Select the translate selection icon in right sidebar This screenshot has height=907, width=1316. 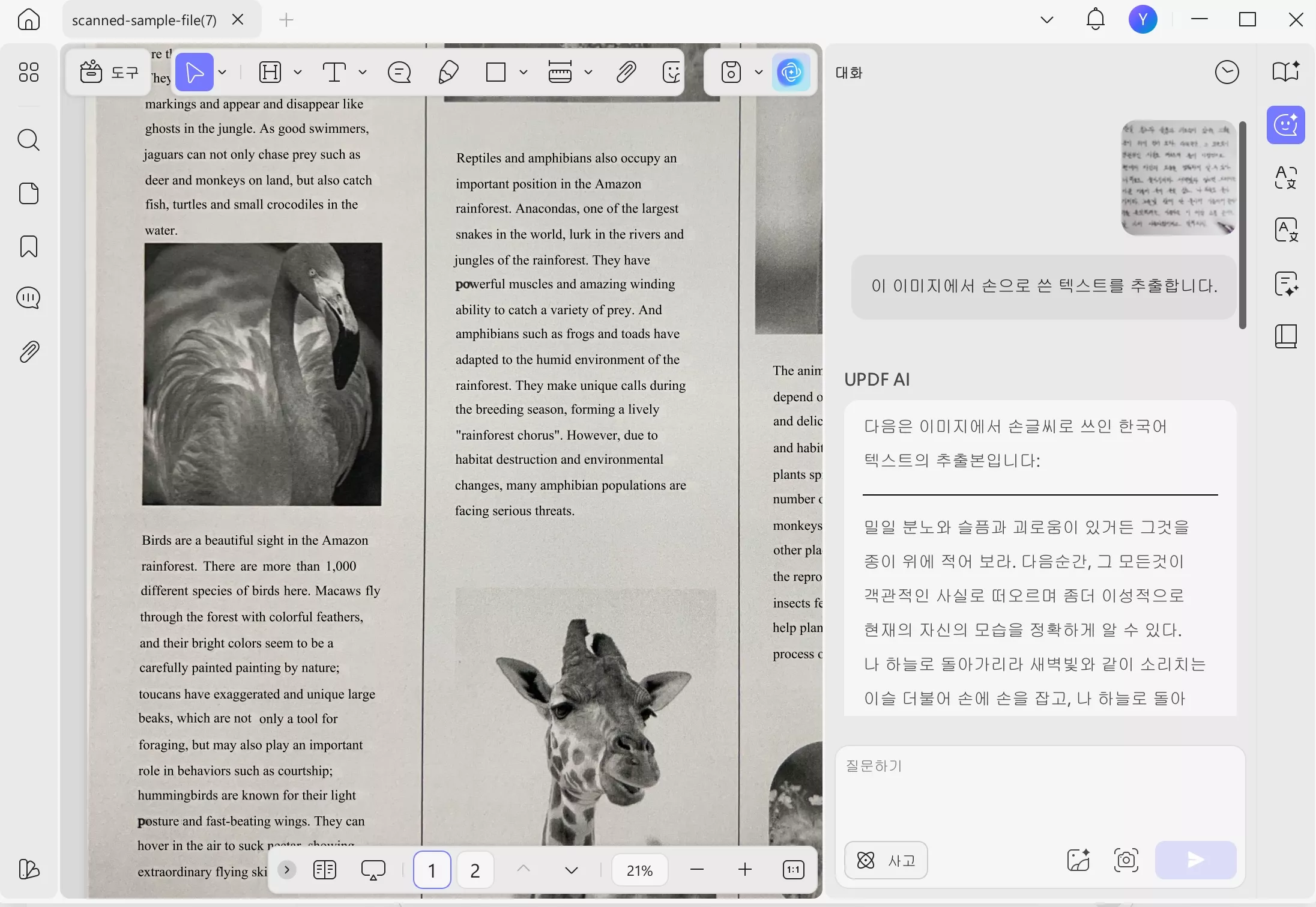click(1285, 178)
